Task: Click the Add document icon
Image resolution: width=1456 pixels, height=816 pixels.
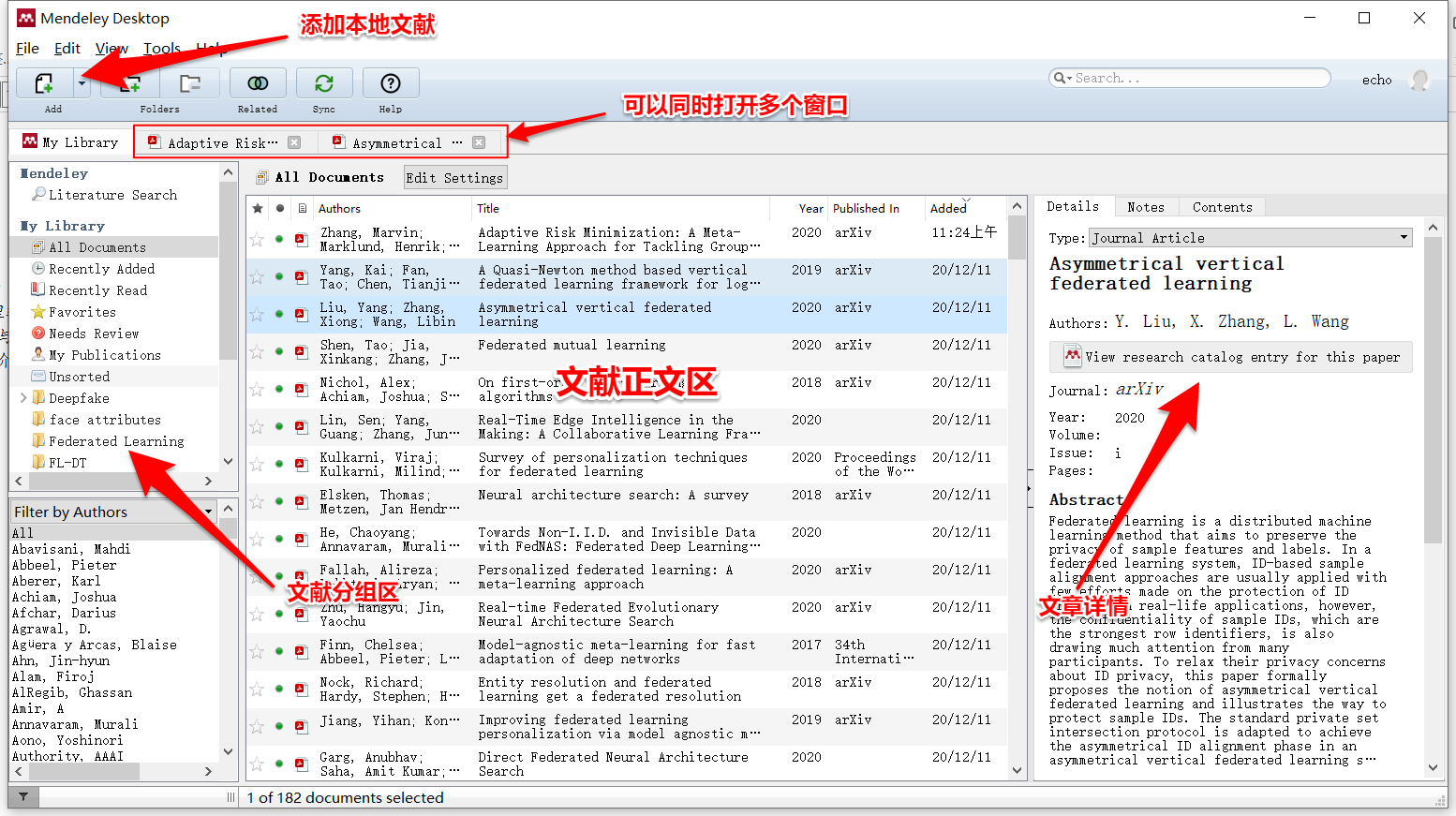Action: pos(44,83)
